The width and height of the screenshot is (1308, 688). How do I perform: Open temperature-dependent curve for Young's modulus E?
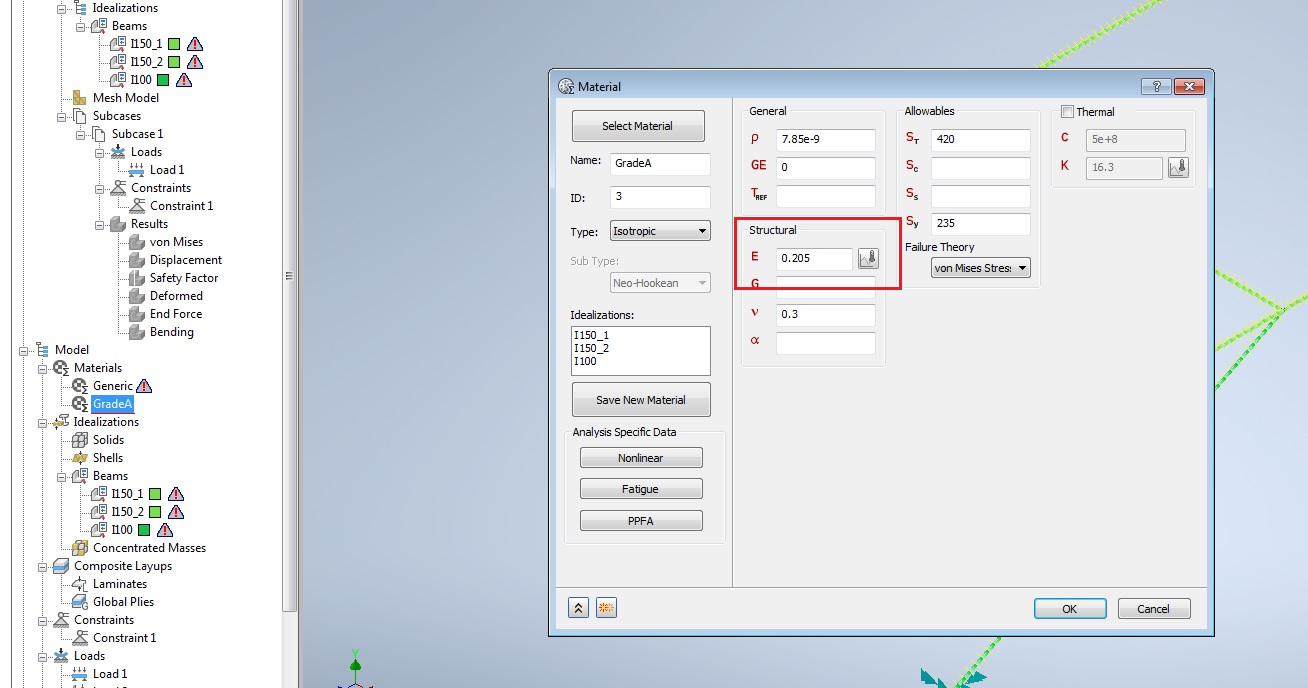[x=868, y=258]
